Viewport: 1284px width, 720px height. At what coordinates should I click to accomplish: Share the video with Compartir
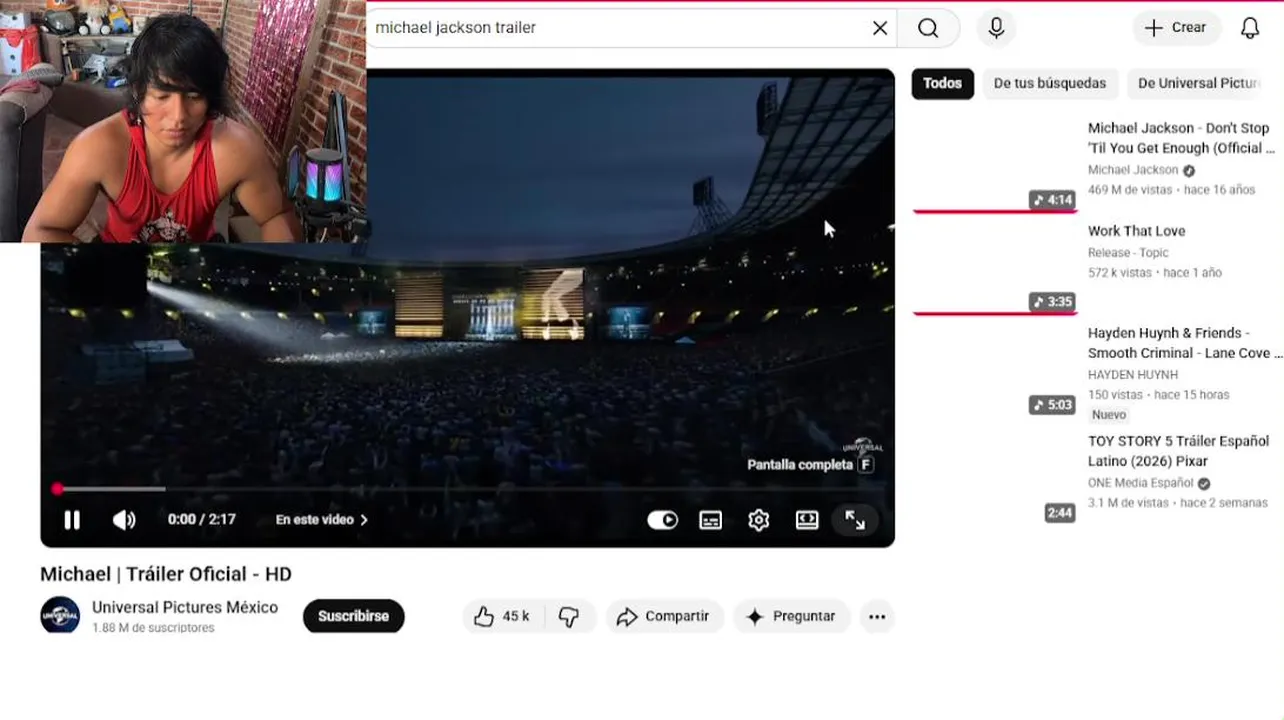[x=664, y=617]
